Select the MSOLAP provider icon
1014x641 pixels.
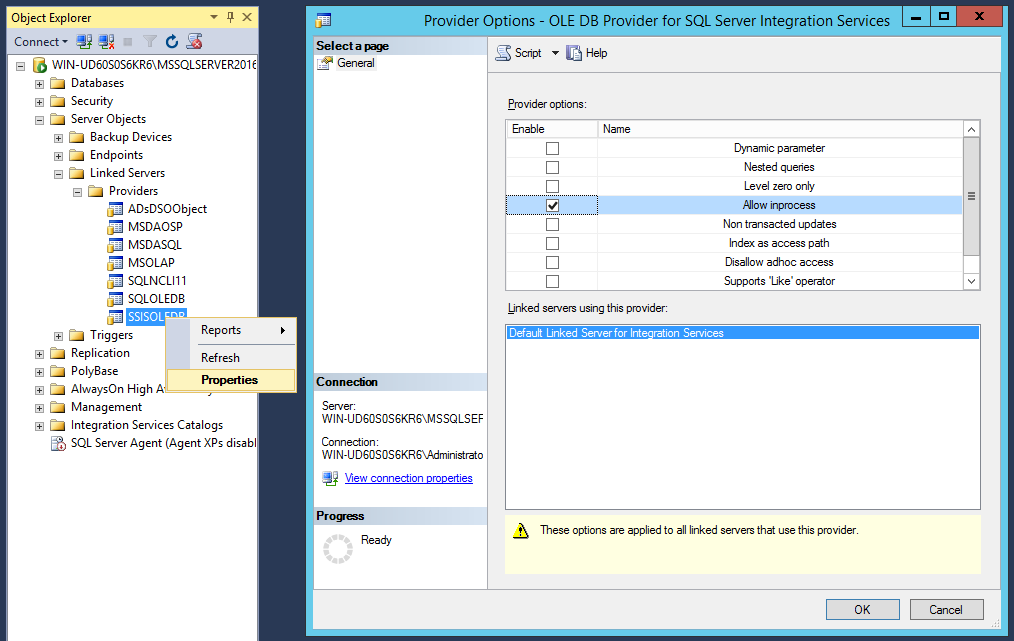coord(115,263)
